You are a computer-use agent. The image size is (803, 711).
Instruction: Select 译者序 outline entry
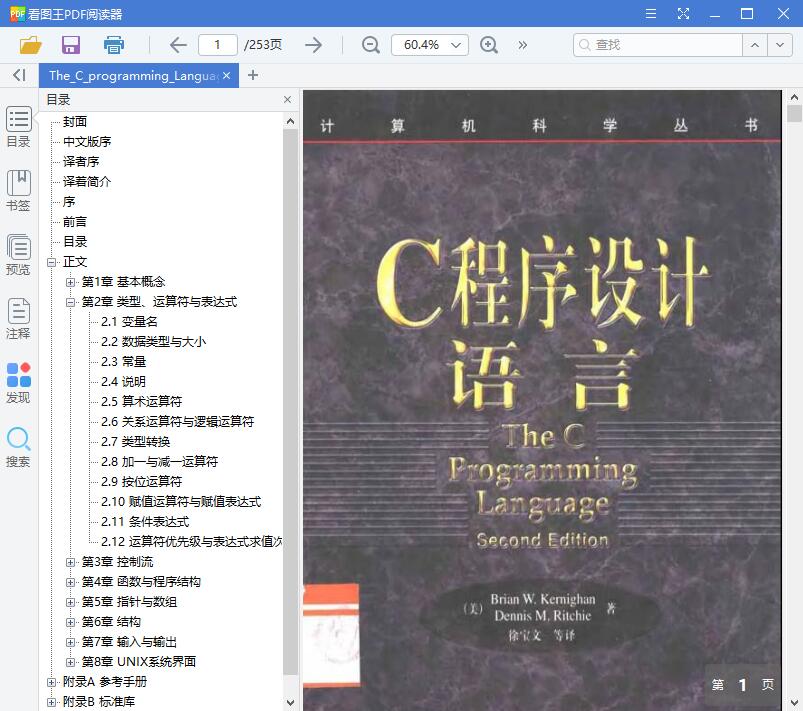81,162
